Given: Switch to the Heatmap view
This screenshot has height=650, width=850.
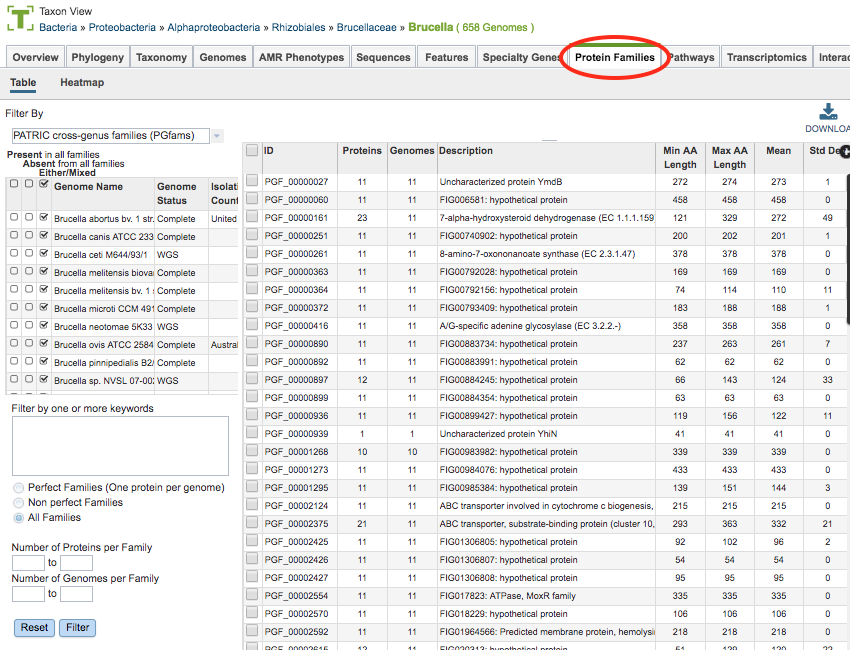Looking at the screenshot, I should pos(82,82).
